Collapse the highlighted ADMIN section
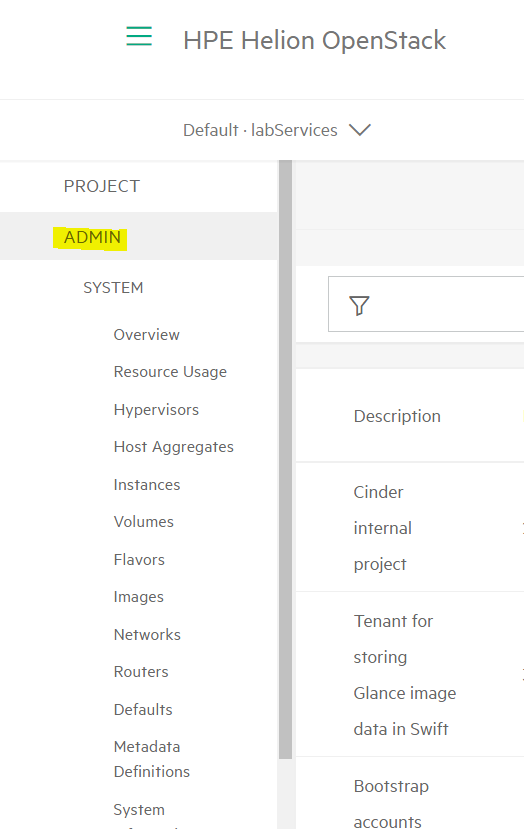Viewport: 524px width, 829px height. point(92,237)
